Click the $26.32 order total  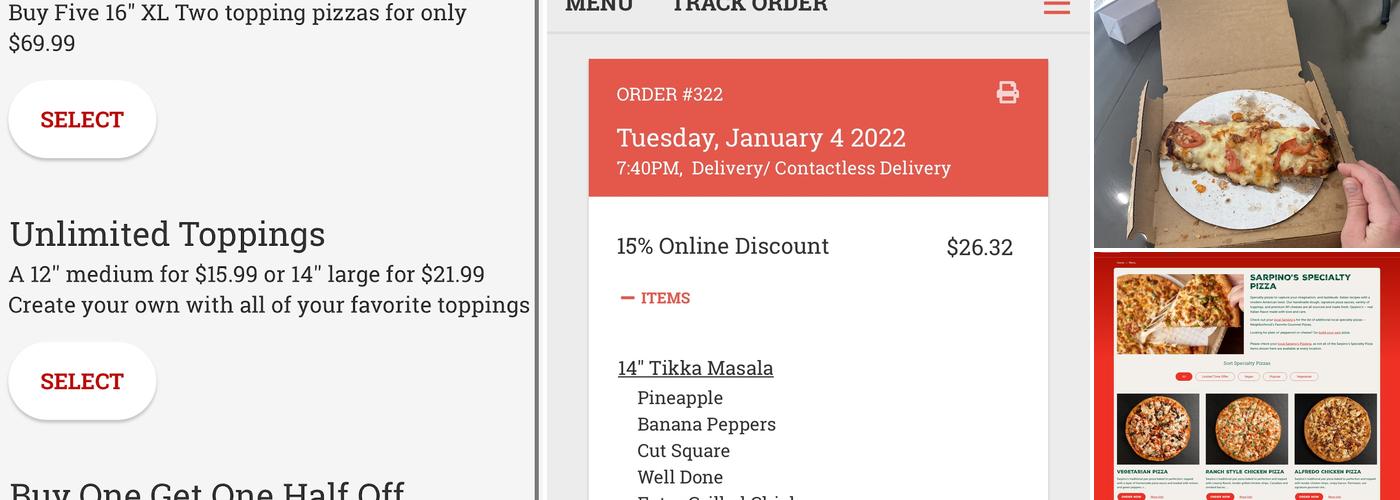pos(979,247)
